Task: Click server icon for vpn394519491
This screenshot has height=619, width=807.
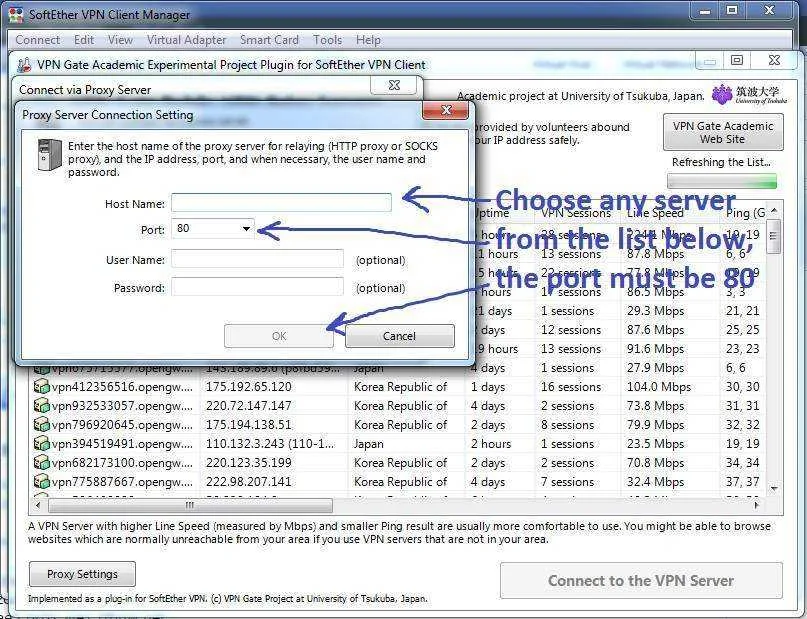Action: click(41, 444)
